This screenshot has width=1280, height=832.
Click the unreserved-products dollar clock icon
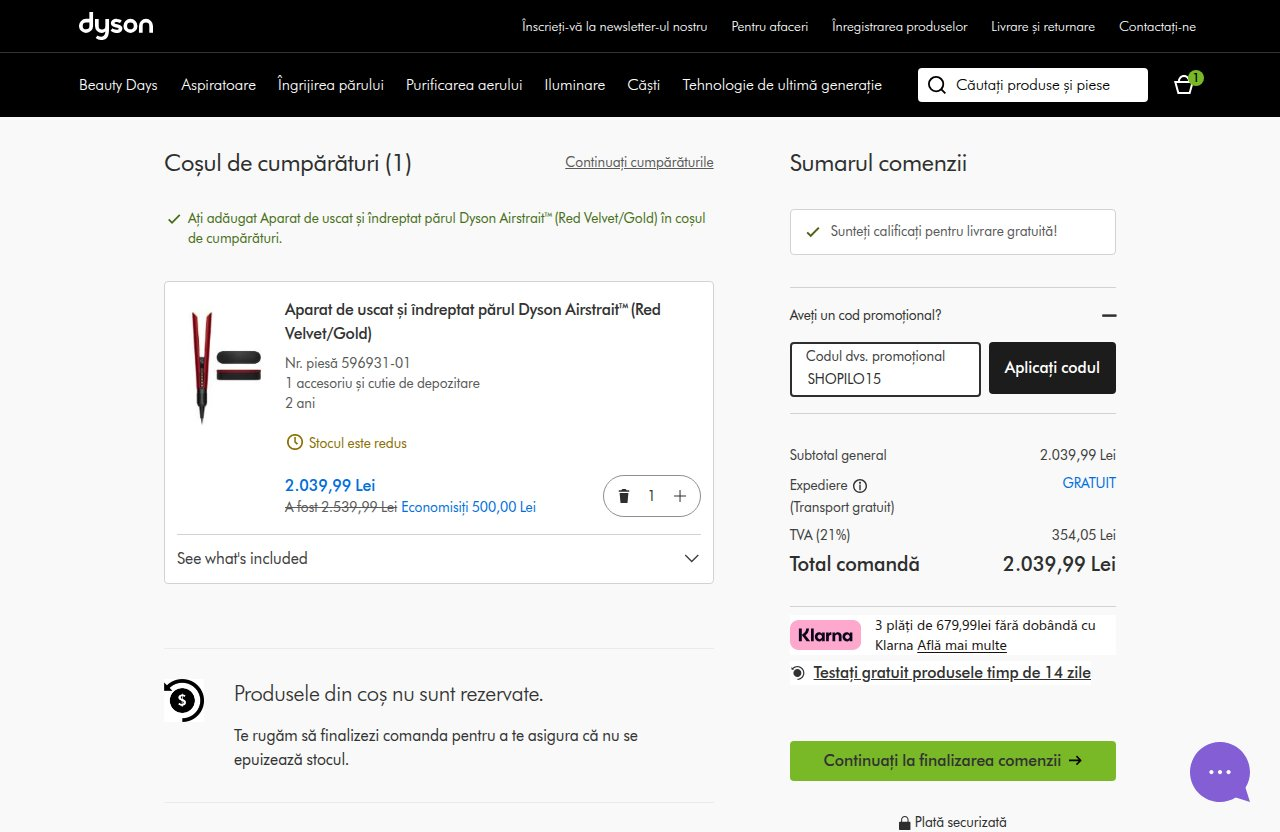pos(183,700)
